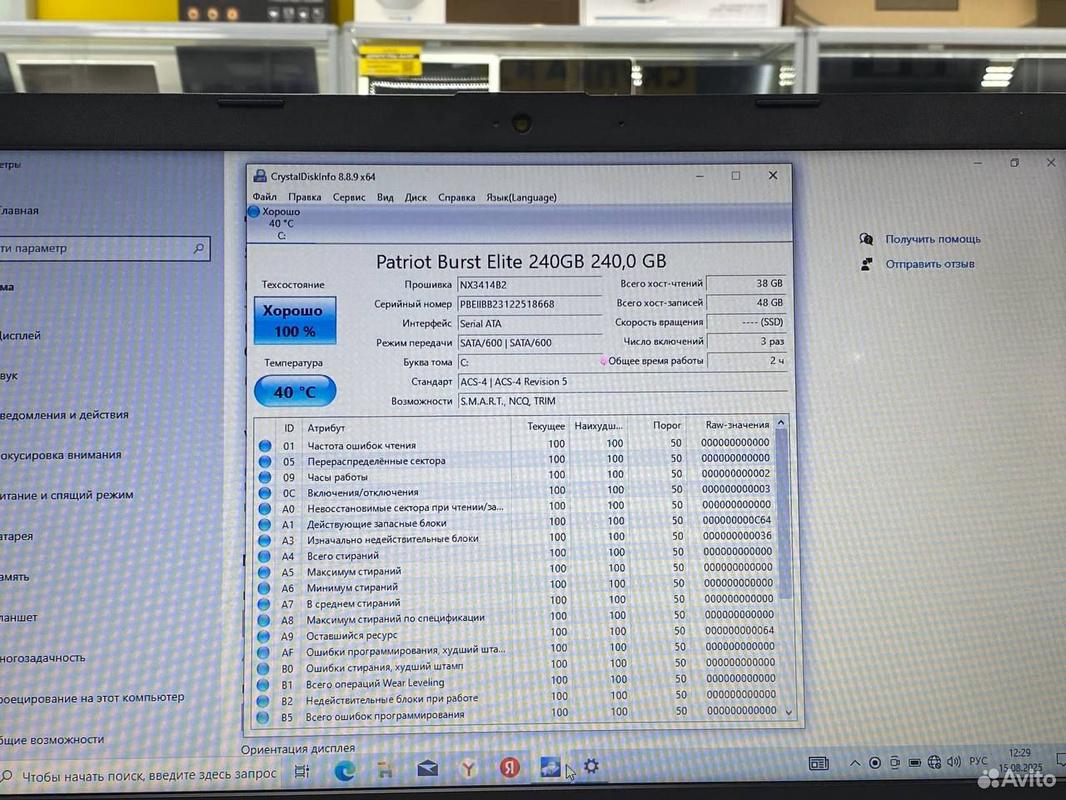
Task: Click Отправить отзыв link in Settings window
Action: tap(929, 264)
